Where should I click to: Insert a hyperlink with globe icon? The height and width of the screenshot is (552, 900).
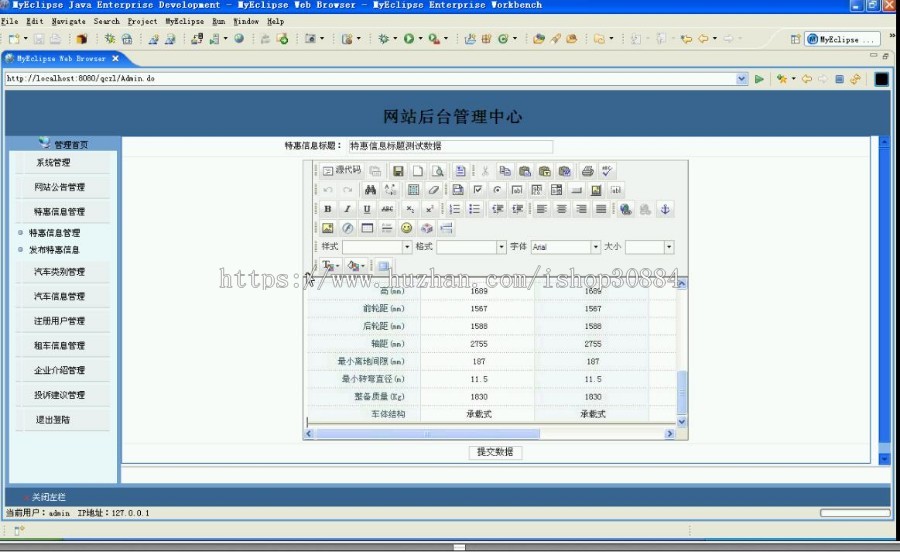point(626,209)
